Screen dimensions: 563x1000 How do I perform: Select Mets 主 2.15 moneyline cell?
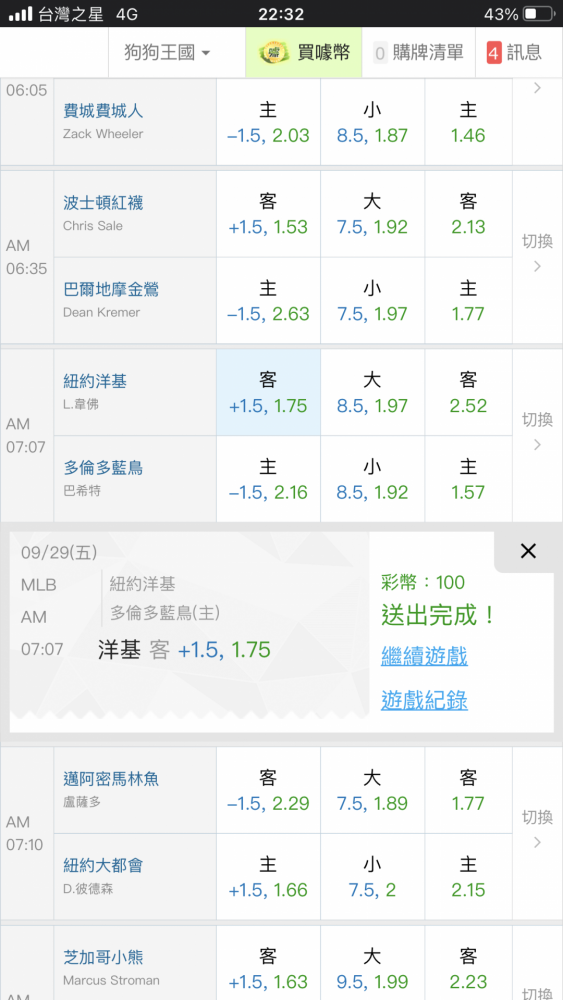point(469,877)
